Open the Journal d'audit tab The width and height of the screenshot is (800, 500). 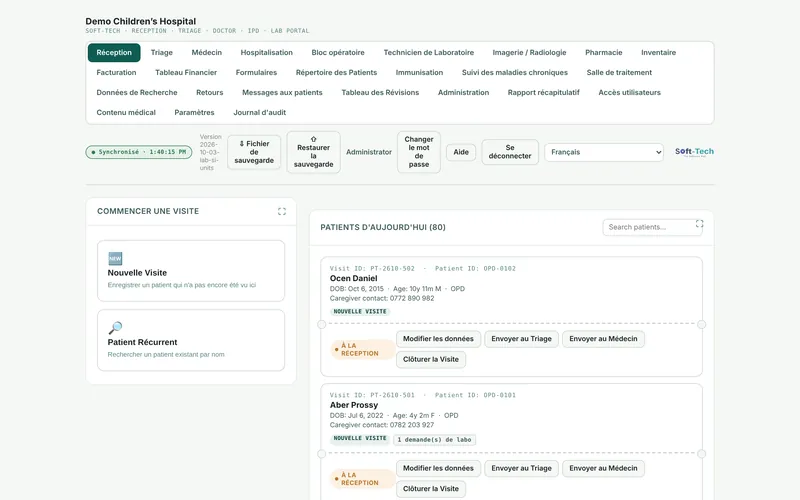point(260,112)
